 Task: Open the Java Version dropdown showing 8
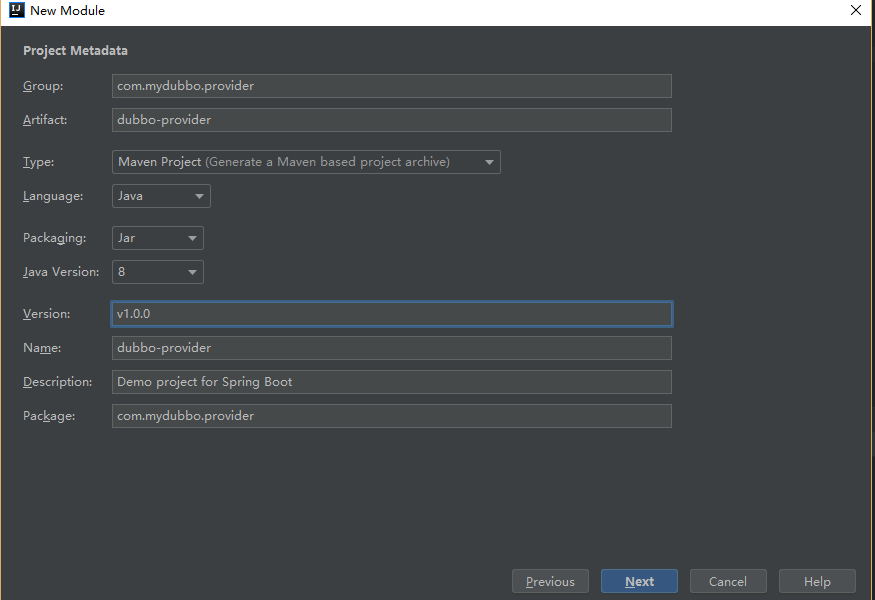[158, 272]
